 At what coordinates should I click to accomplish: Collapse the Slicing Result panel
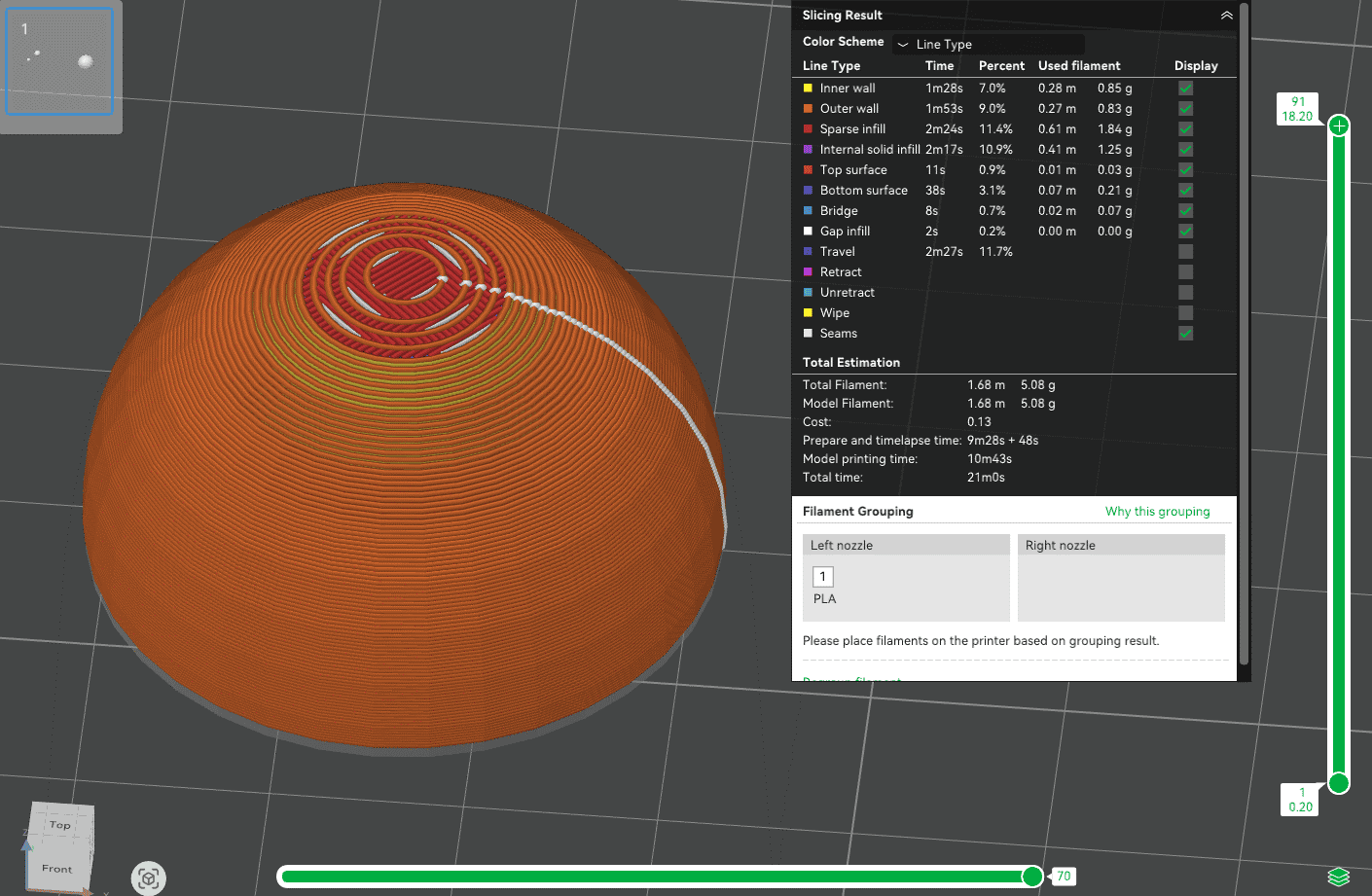coord(1226,16)
